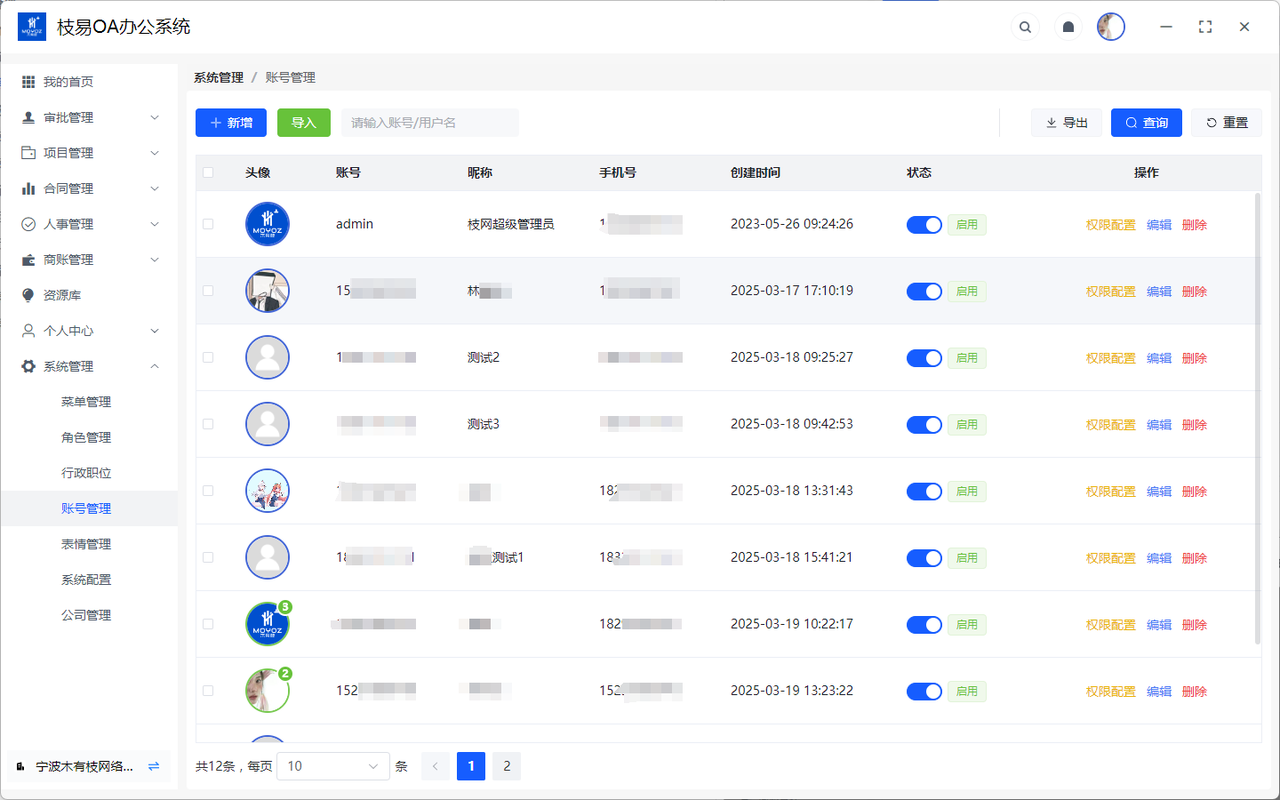Expand the 审批管理 sidebar menu
Screen dimensions: 1280x800
[90, 117]
